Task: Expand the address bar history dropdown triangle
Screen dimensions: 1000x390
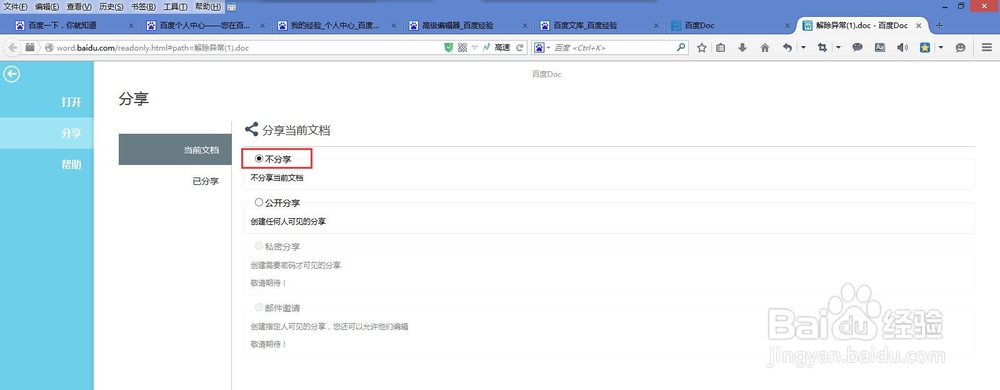Action: coord(474,48)
